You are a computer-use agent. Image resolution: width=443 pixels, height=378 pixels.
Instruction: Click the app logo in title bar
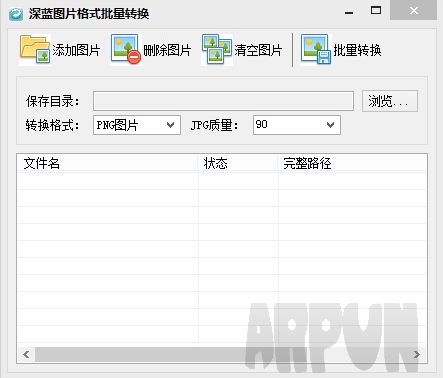16,14
